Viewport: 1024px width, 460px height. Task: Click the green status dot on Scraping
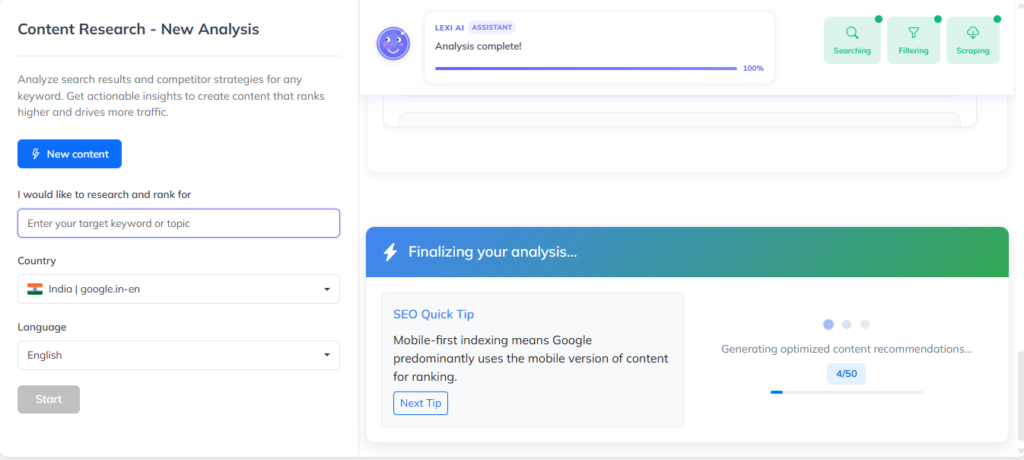pyautogui.click(x=997, y=19)
